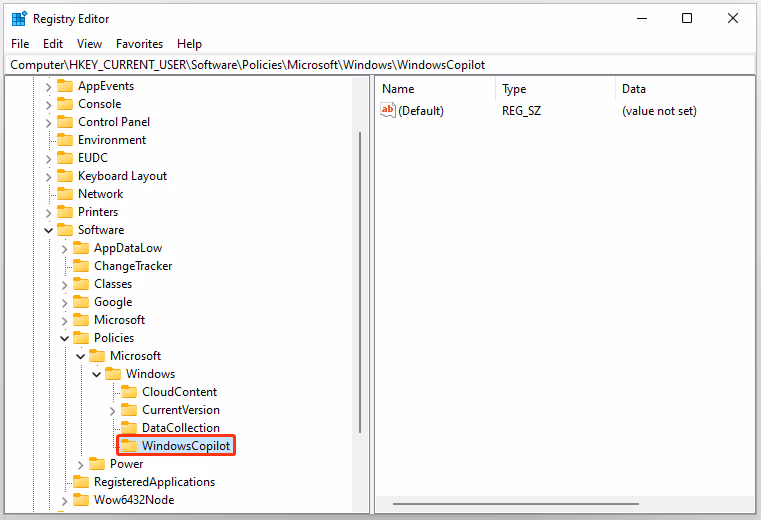Maximize the Registry Editor window
Screen dimensions: 761x520
[687, 18]
